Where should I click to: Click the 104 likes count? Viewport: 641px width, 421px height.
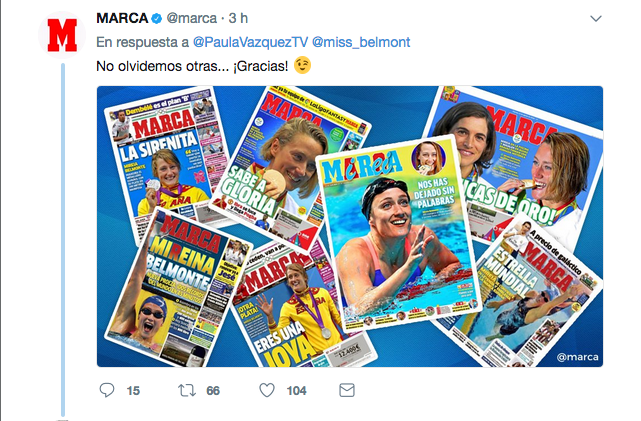point(296,391)
